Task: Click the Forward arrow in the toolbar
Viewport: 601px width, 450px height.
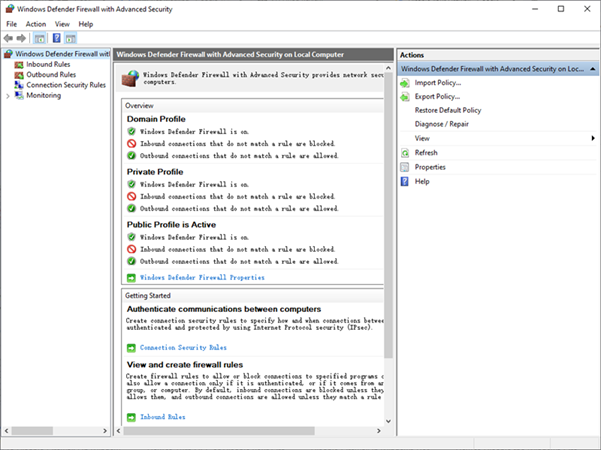Action: point(22,38)
